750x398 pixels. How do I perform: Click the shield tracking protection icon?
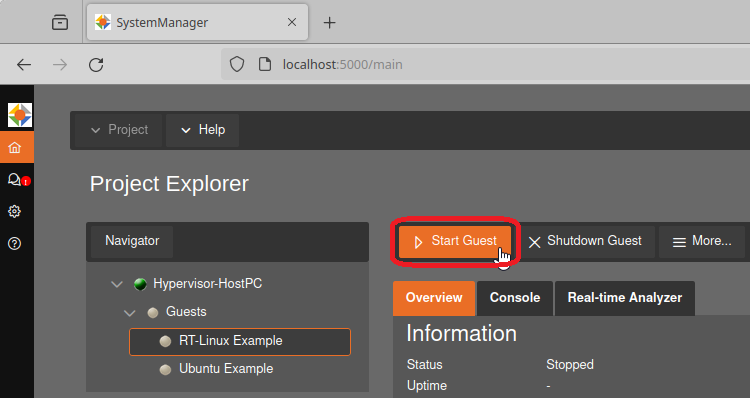(x=237, y=64)
